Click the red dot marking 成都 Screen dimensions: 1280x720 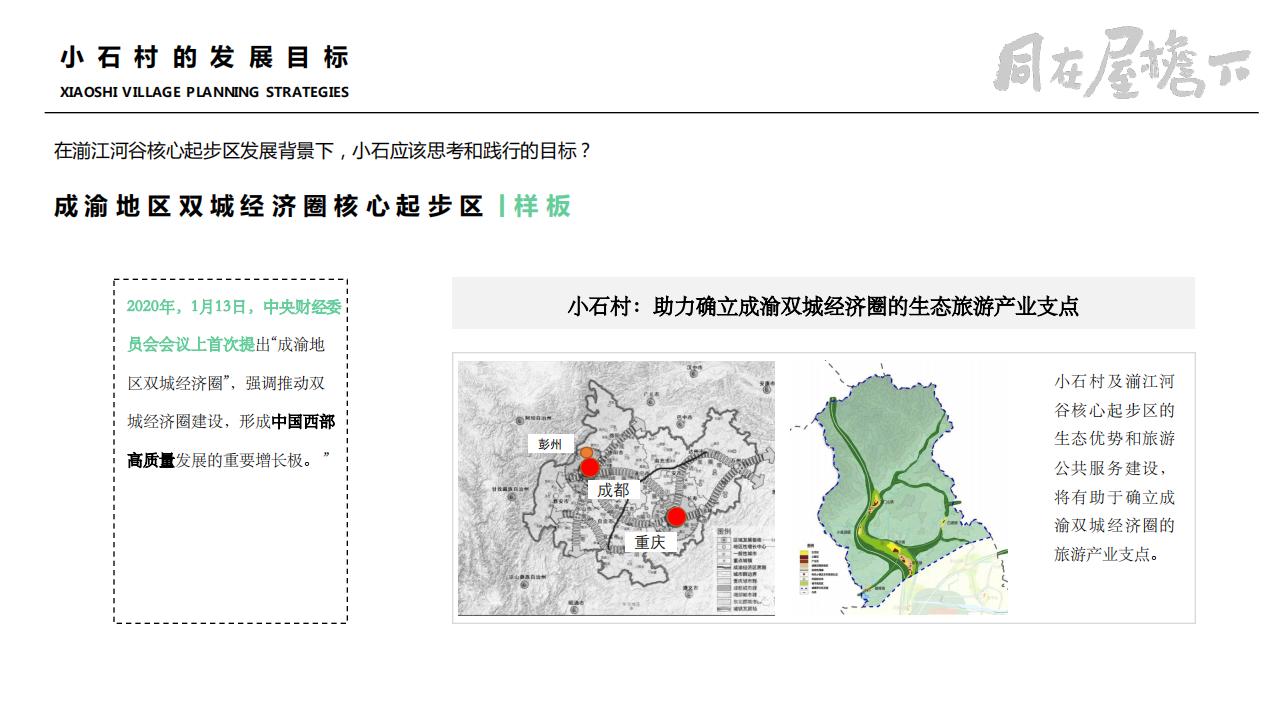(590, 467)
